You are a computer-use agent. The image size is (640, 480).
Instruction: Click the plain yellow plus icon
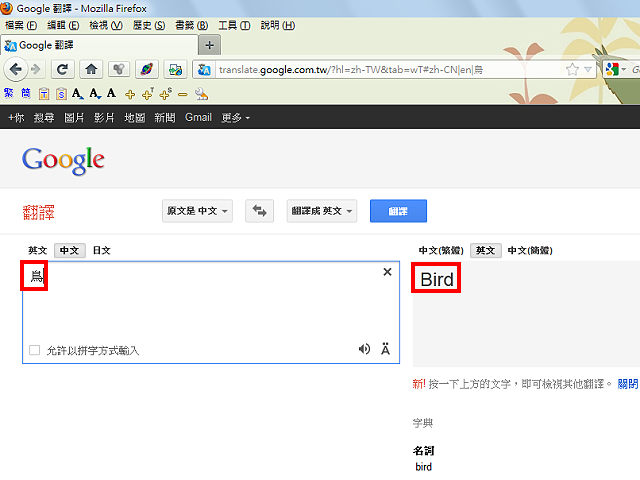(x=130, y=95)
